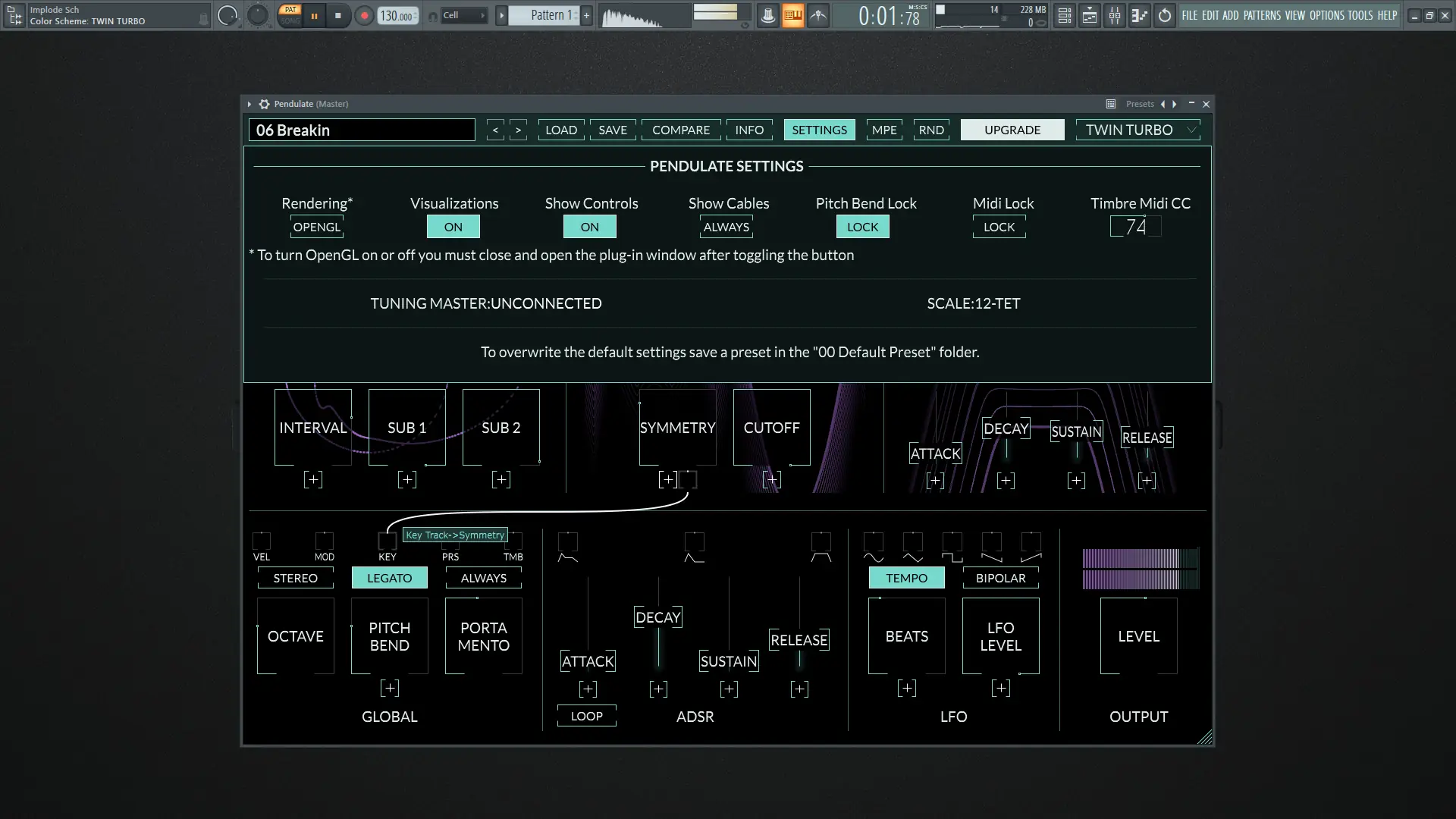1456x819 pixels.
Task: Select the LFO sine wave shape icon
Action: click(873, 557)
